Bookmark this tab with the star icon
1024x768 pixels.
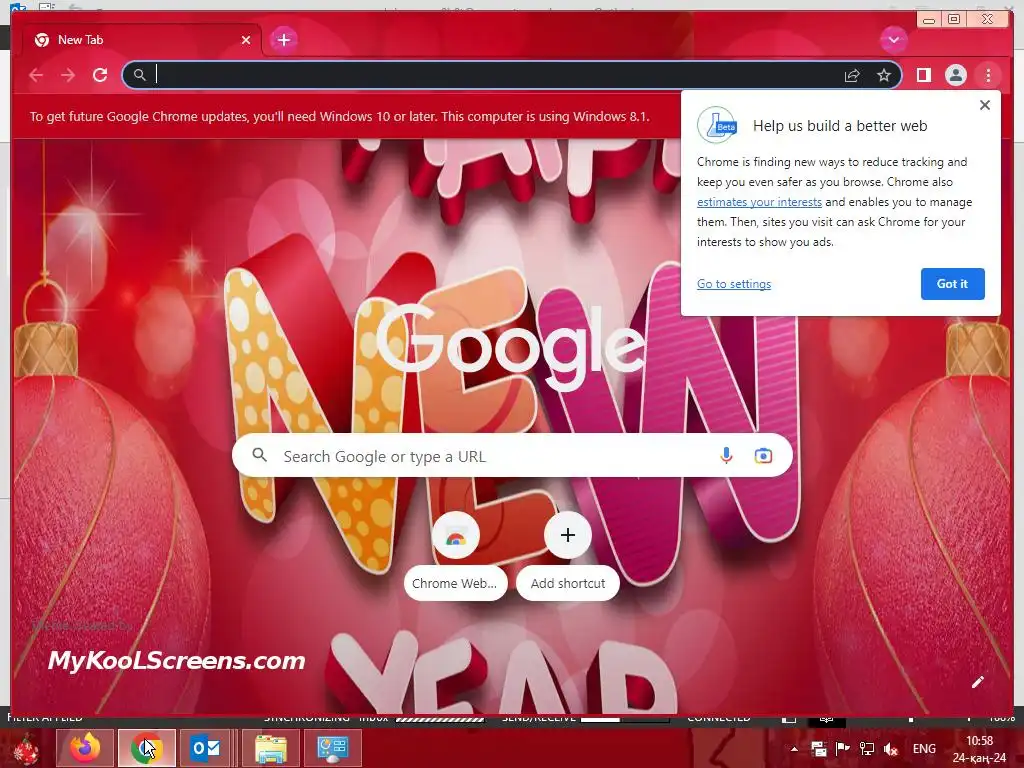[884, 75]
